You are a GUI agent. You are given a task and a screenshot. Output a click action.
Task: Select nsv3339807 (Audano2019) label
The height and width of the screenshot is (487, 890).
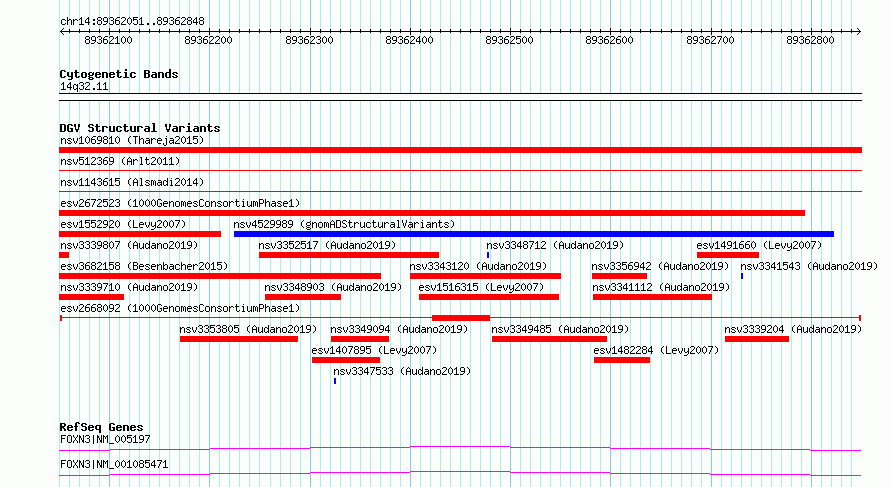129,245
